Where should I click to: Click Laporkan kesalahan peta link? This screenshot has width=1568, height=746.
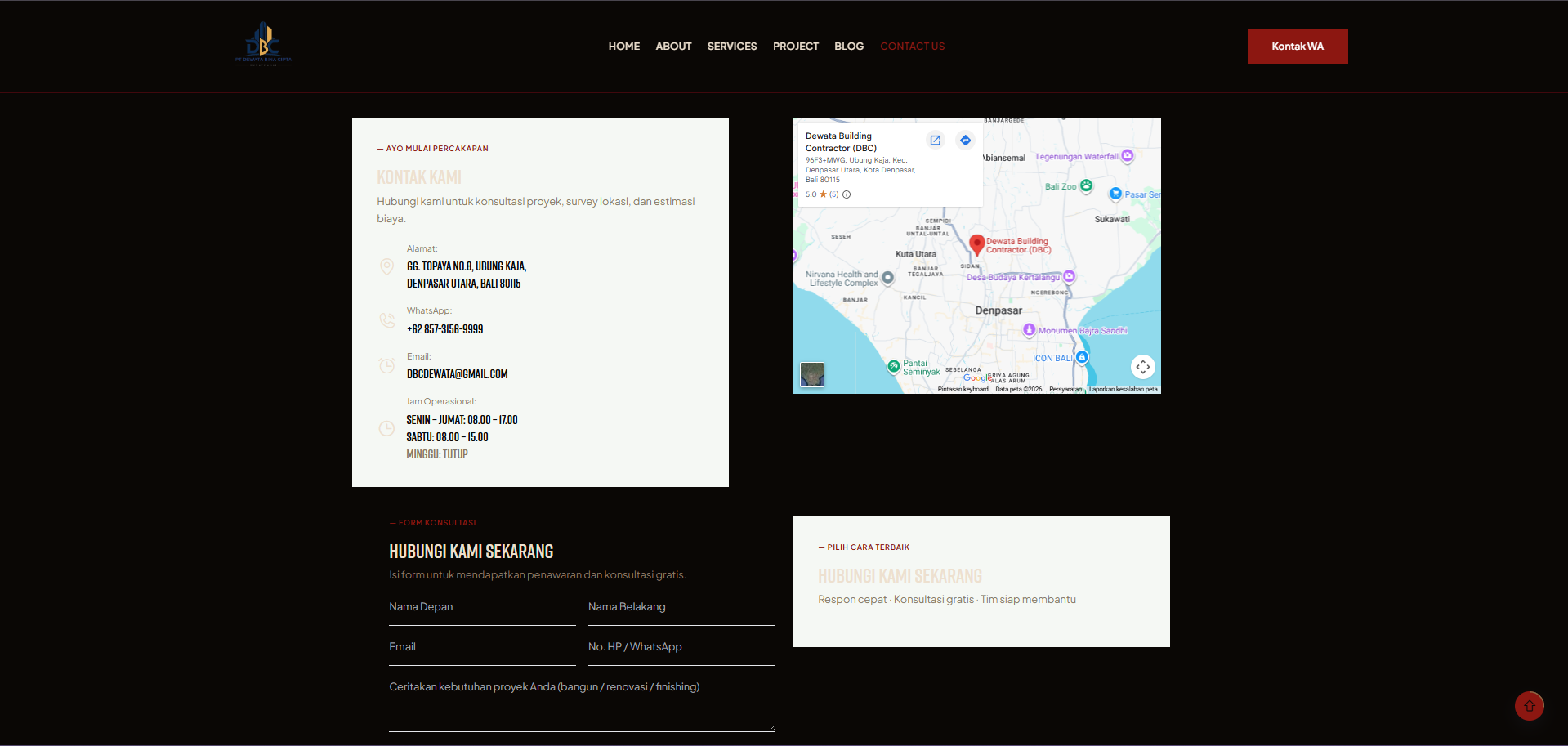(x=1123, y=389)
